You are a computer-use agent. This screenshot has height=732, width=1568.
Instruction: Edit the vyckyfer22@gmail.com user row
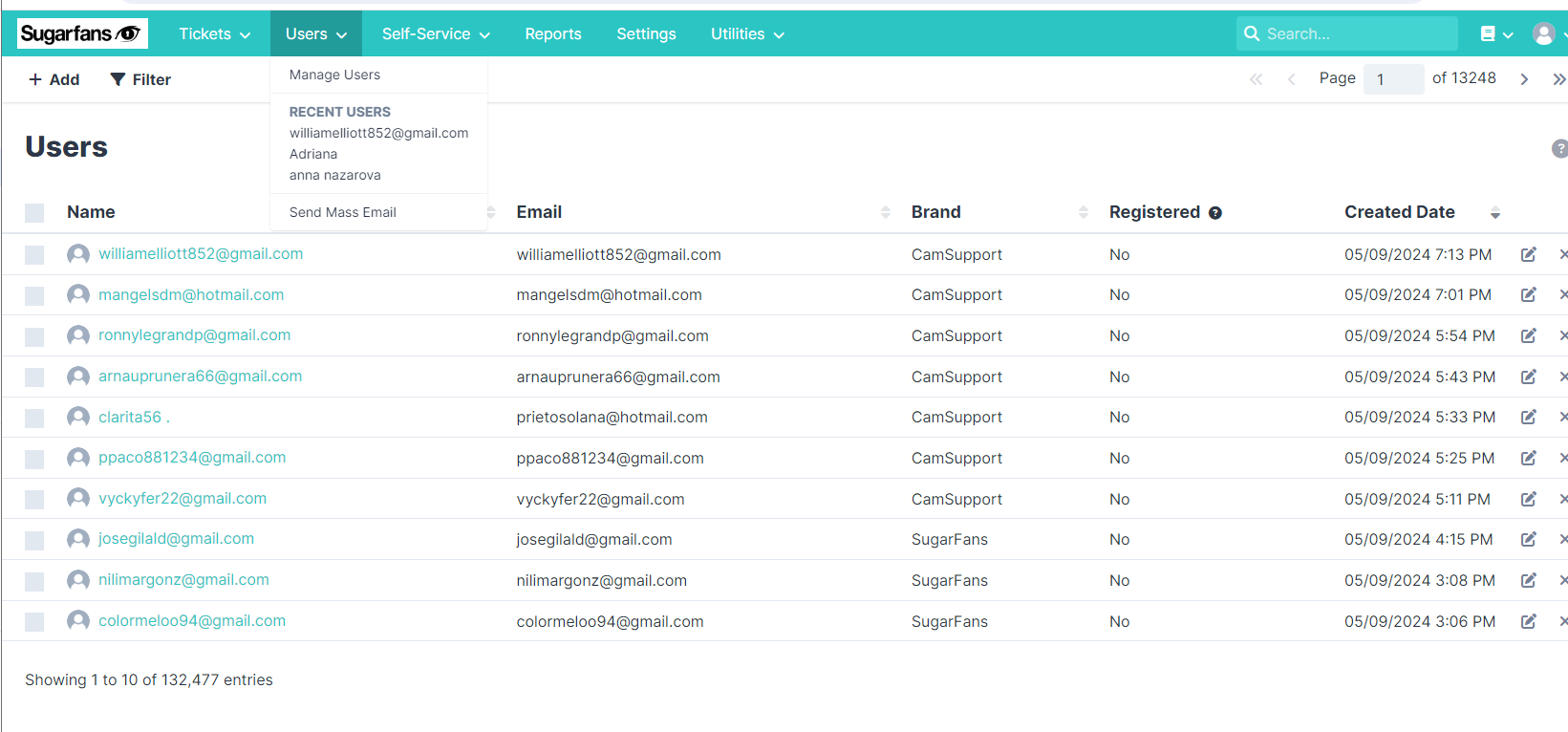(x=1529, y=499)
